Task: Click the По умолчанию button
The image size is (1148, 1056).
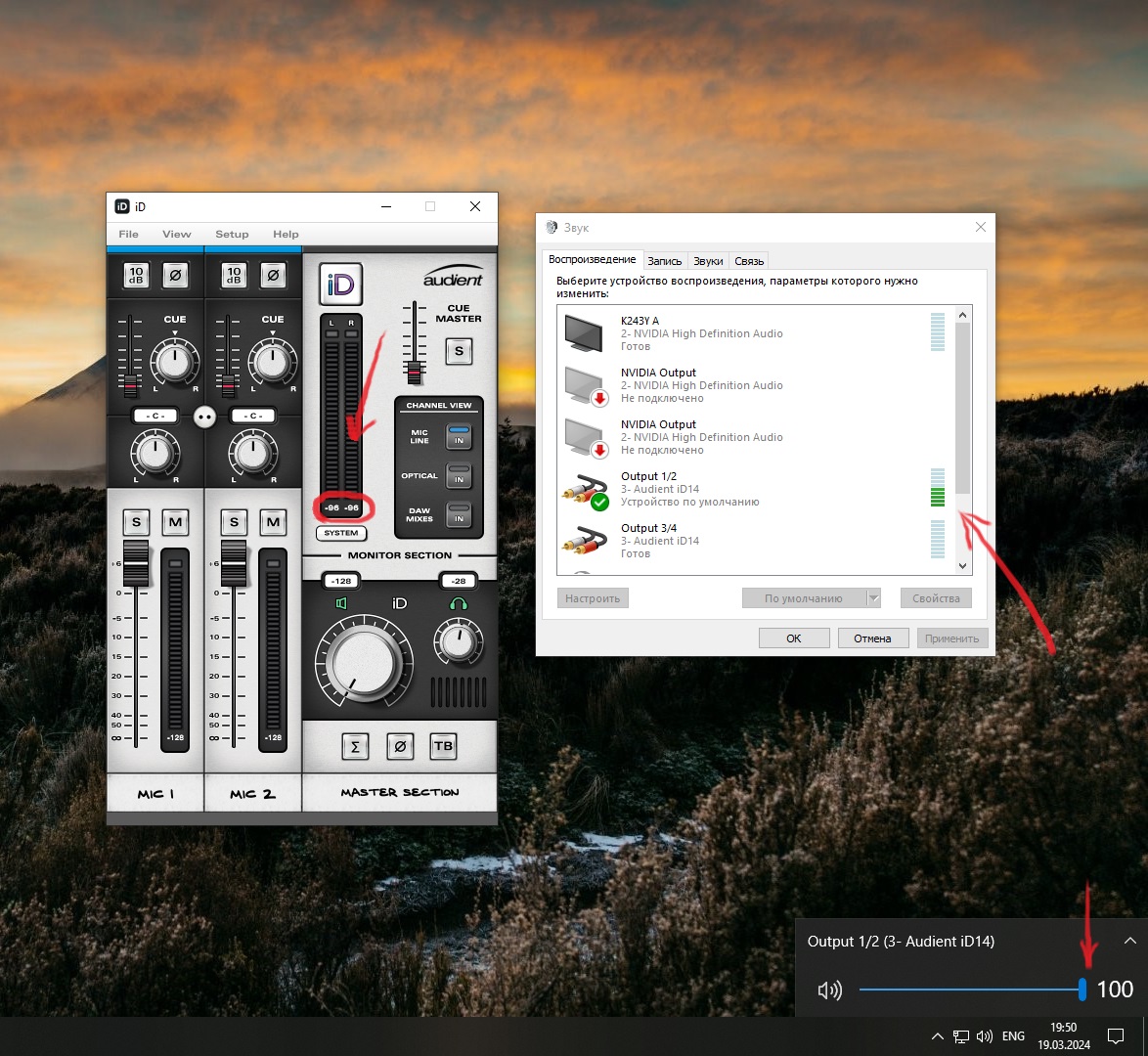Action: [x=804, y=598]
